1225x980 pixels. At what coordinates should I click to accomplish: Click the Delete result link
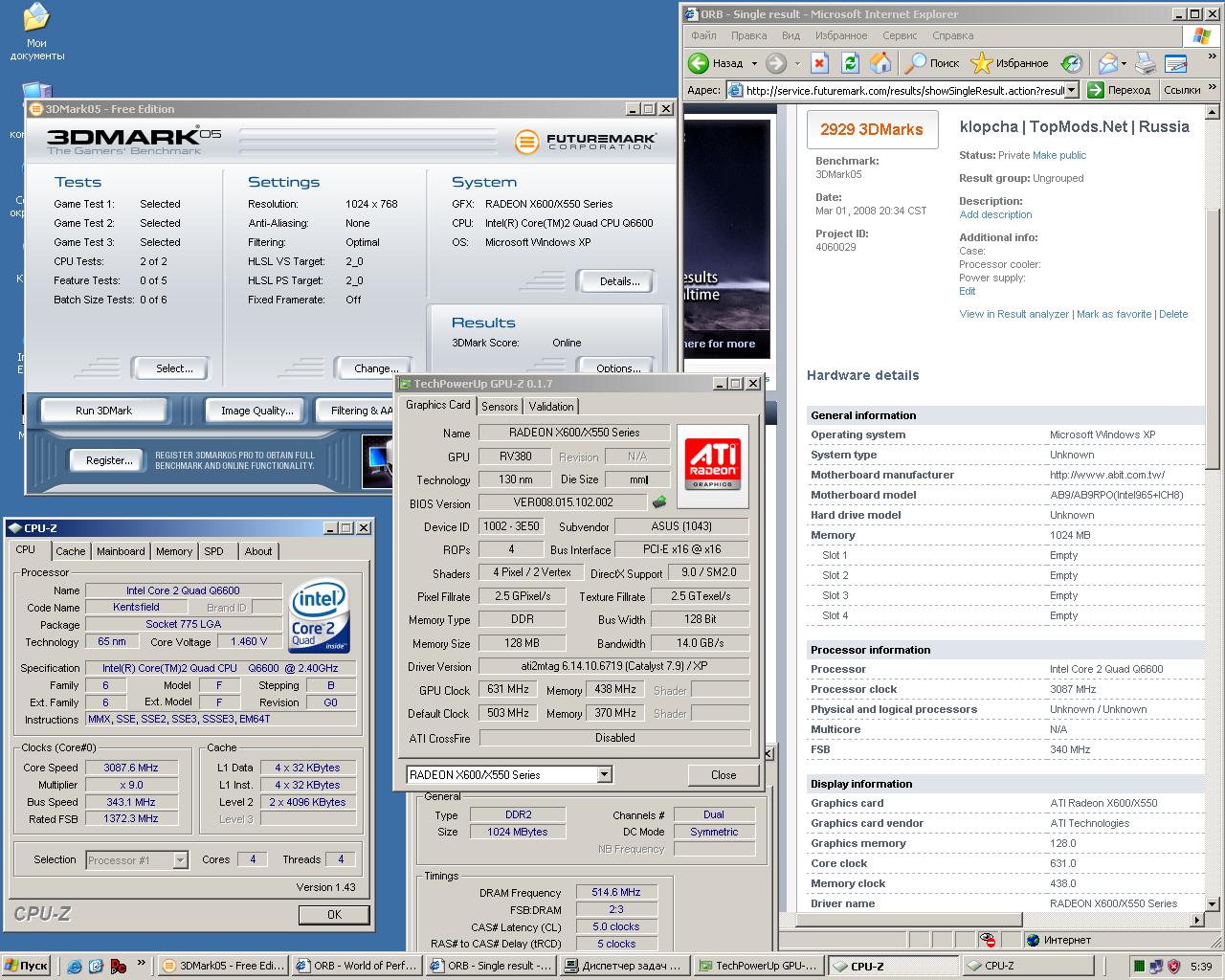pos(1173,314)
